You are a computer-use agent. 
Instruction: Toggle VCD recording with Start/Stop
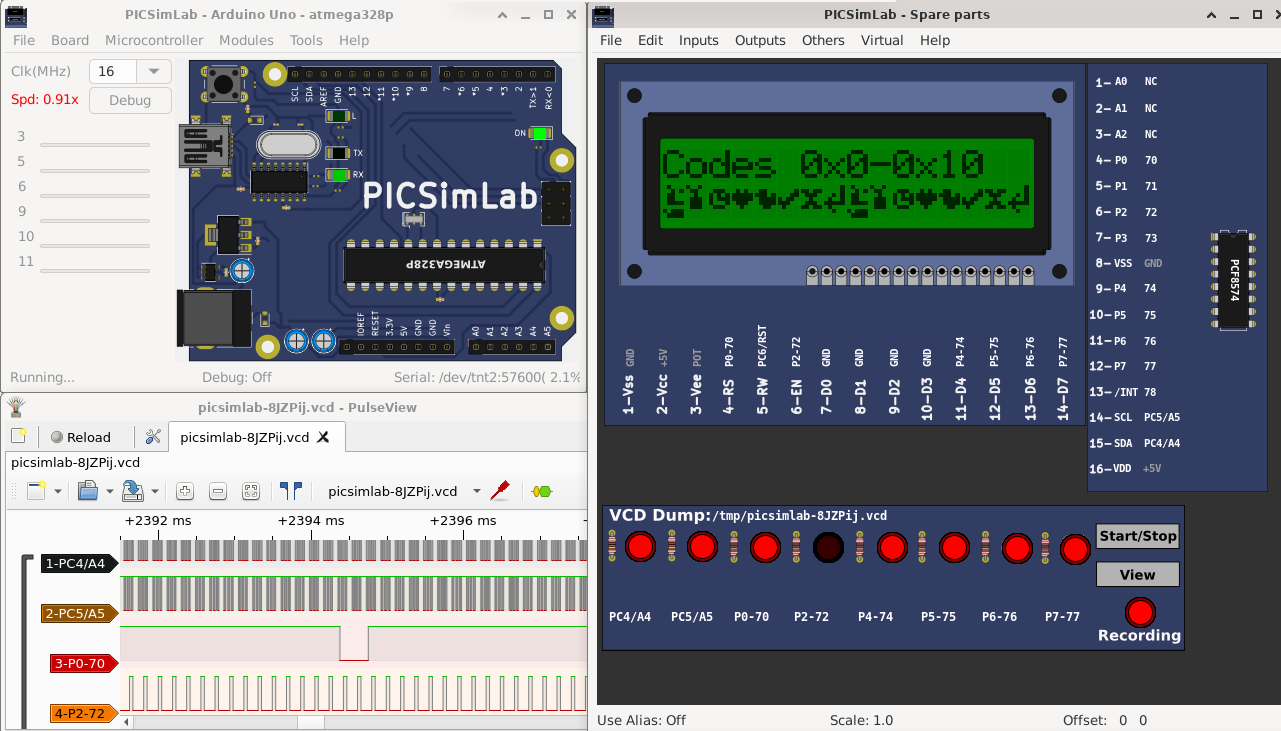(1138, 536)
